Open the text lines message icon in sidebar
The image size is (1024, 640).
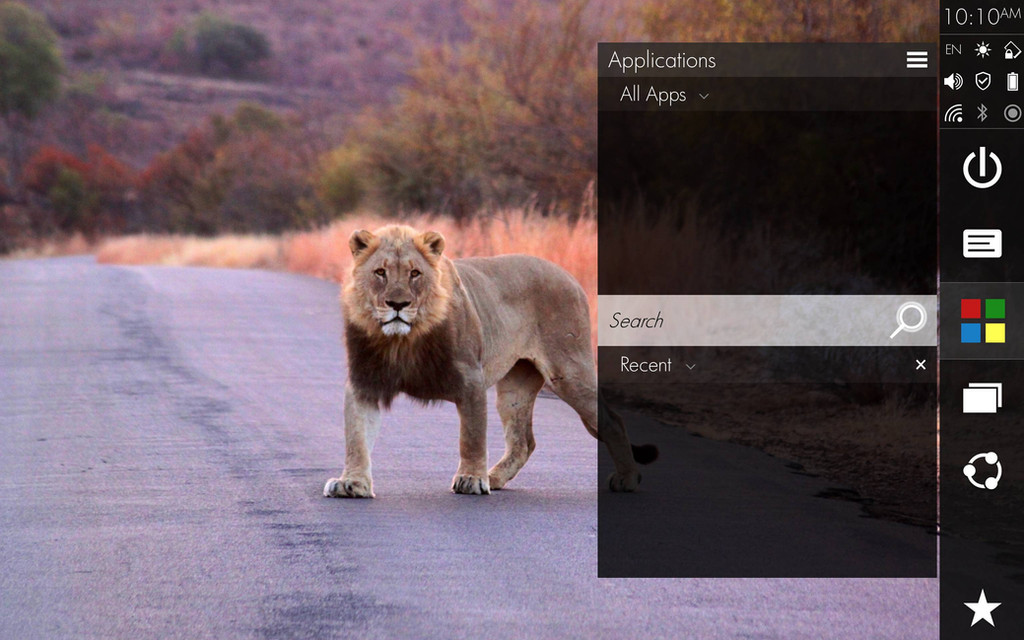click(982, 244)
